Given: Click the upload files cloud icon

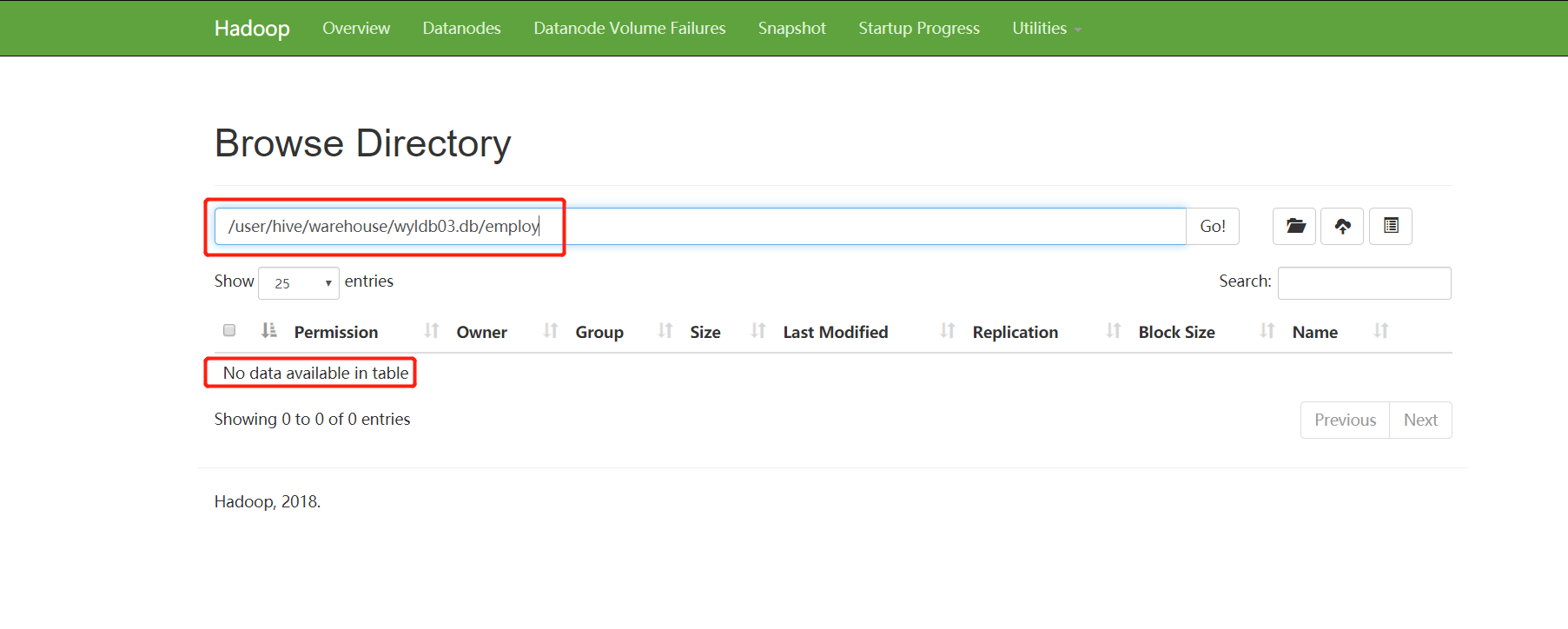Looking at the screenshot, I should 1342,226.
